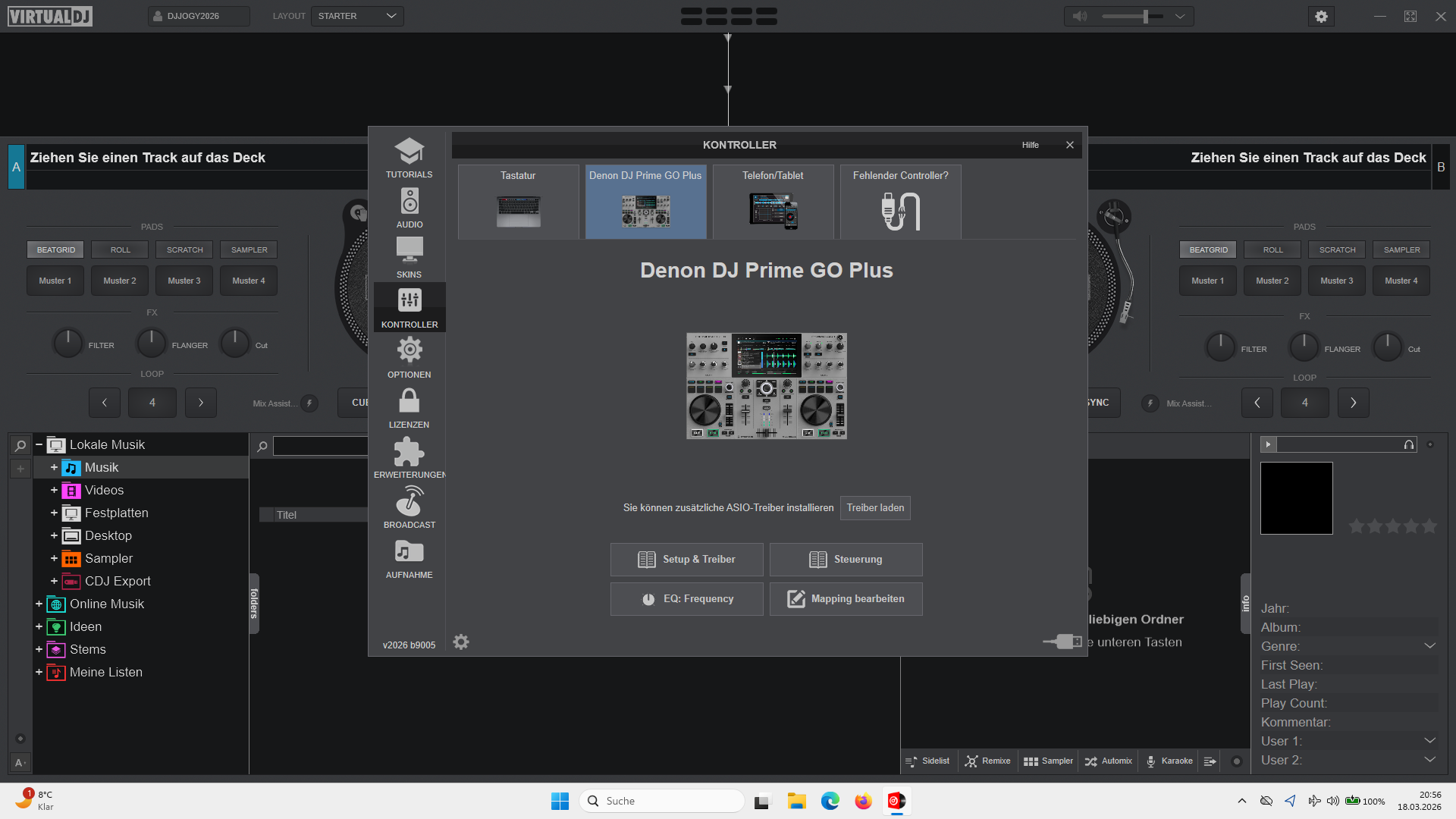Image resolution: width=1456 pixels, height=819 pixels.
Task: Open the STARTER layout dropdown
Action: click(357, 16)
